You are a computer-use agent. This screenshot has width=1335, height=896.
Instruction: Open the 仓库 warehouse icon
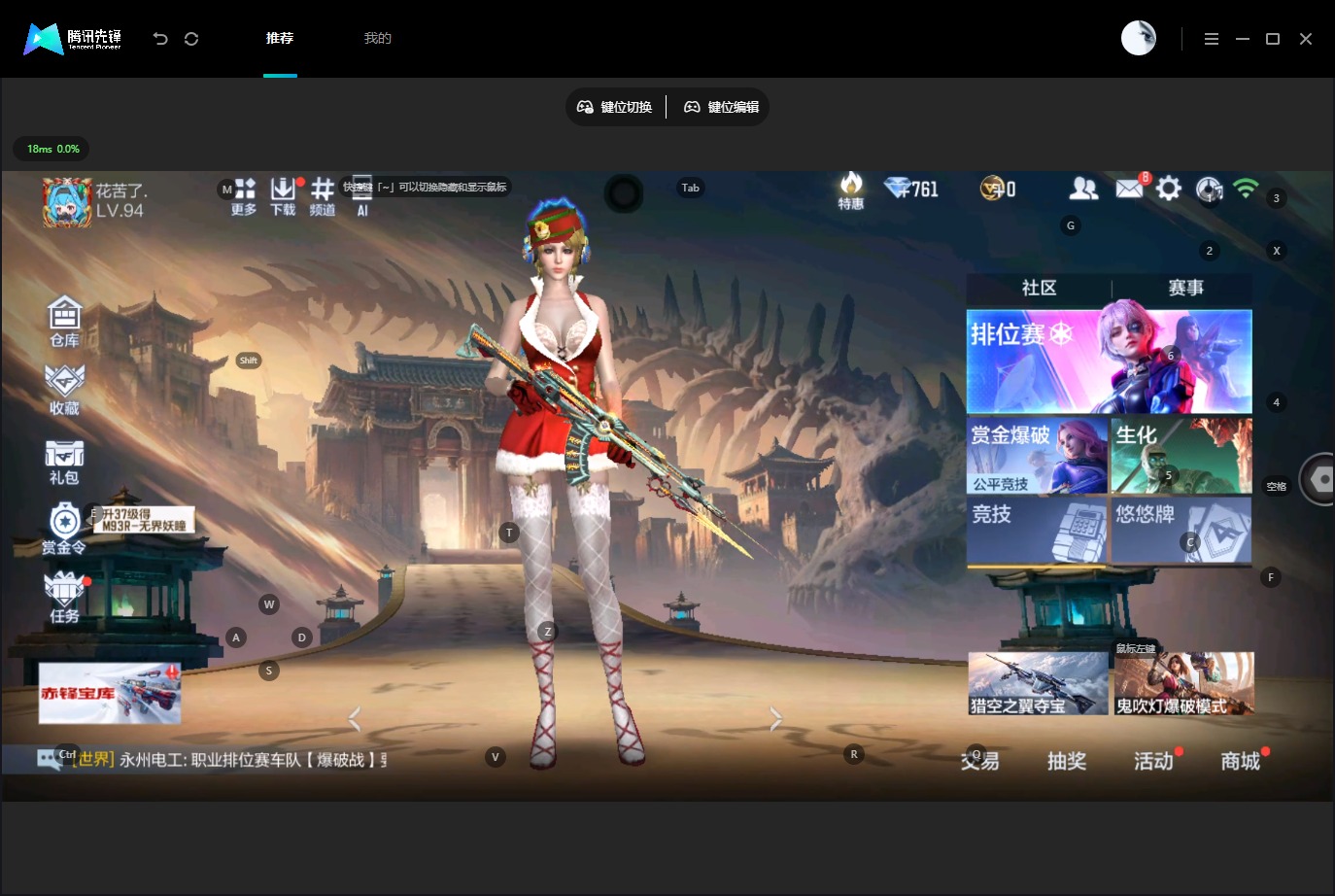pyautogui.click(x=64, y=322)
